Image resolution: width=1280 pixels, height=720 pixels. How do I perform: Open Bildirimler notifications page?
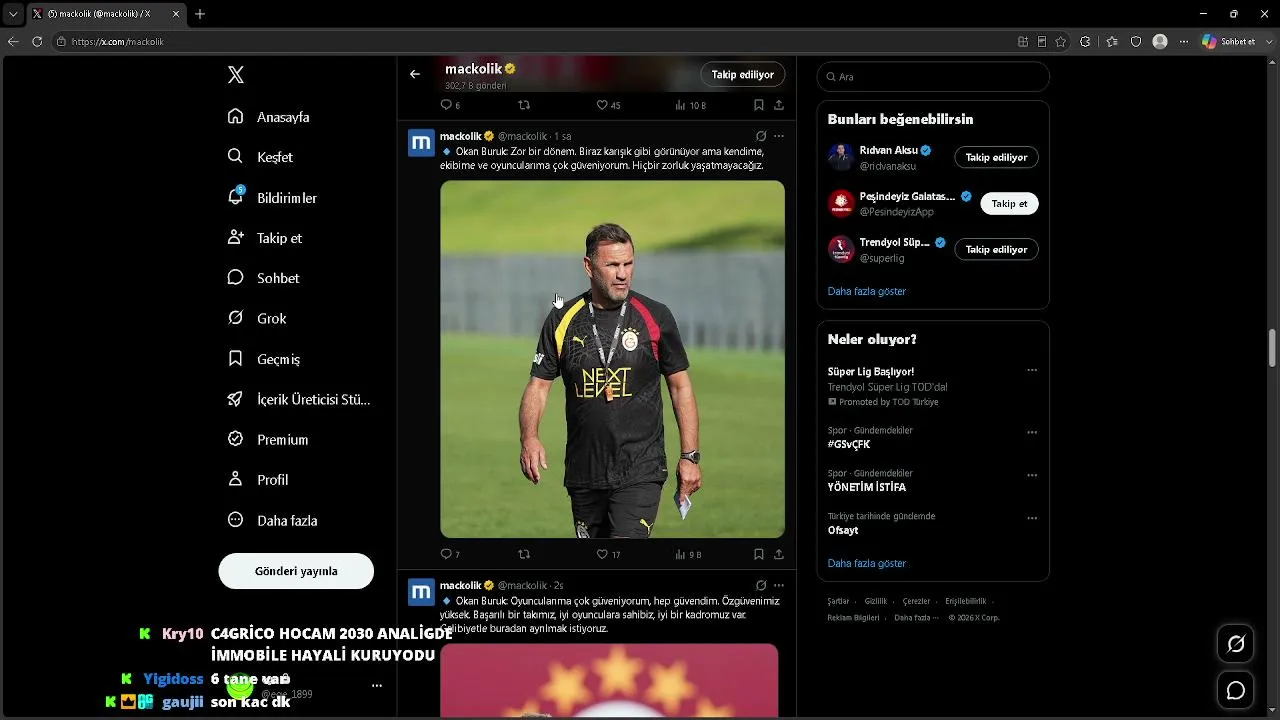pyautogui.click(x=273, y=198)
